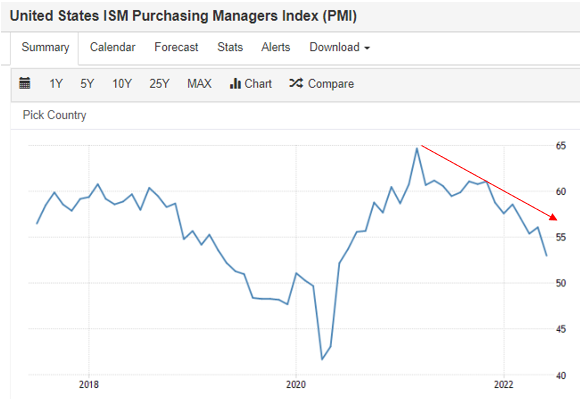Image resolution: width=580 pixels, height=399 pixels.
Task: Select the Stats tab
Action: [230, 47]
